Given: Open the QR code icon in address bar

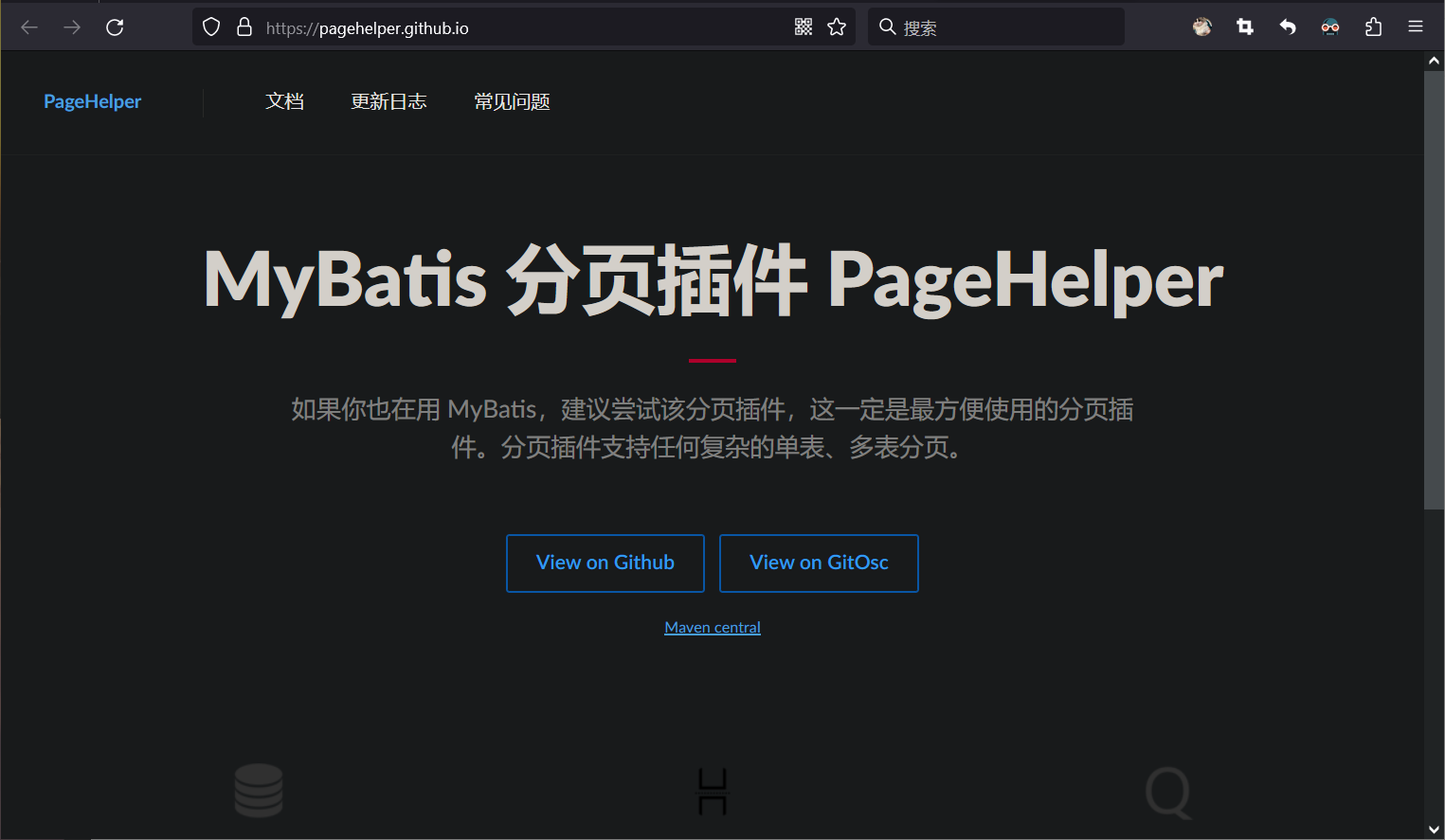Looking at the screenshot, I should [804, 27].
